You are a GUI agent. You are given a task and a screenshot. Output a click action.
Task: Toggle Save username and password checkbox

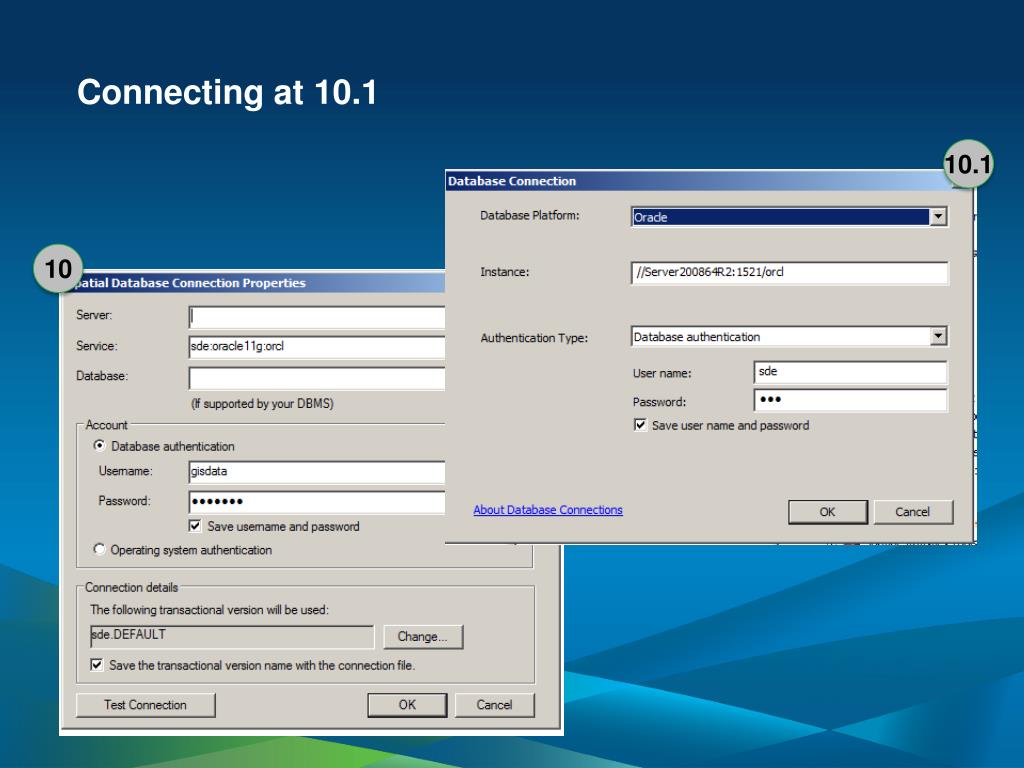coord(195,526)
